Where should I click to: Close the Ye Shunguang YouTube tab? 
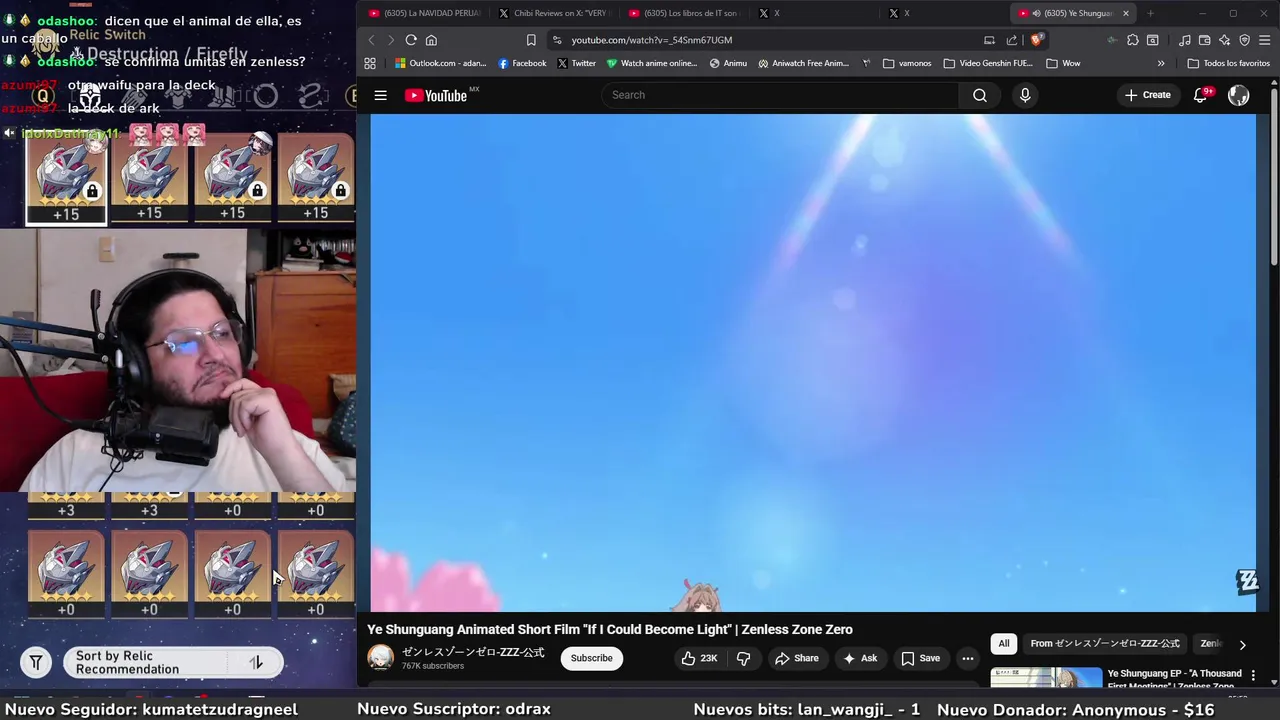click(1126, 13)
